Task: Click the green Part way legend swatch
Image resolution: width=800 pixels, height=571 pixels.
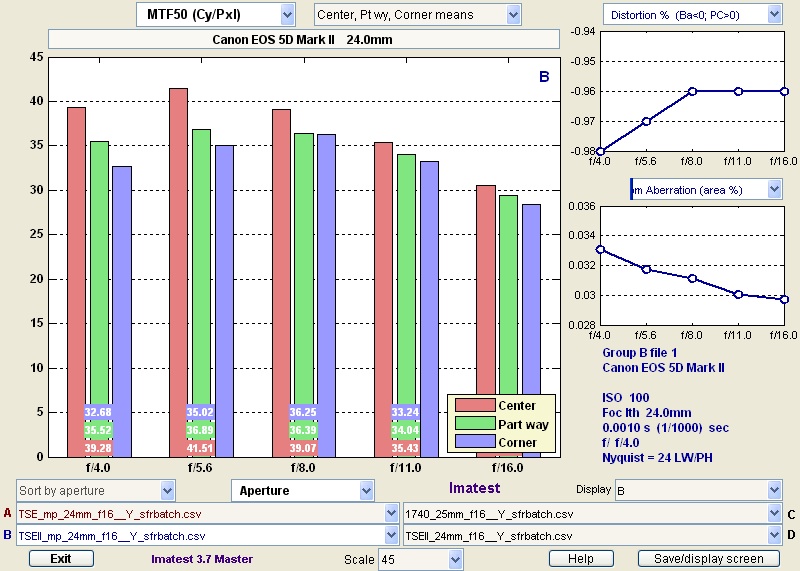Action: (475, 424)
